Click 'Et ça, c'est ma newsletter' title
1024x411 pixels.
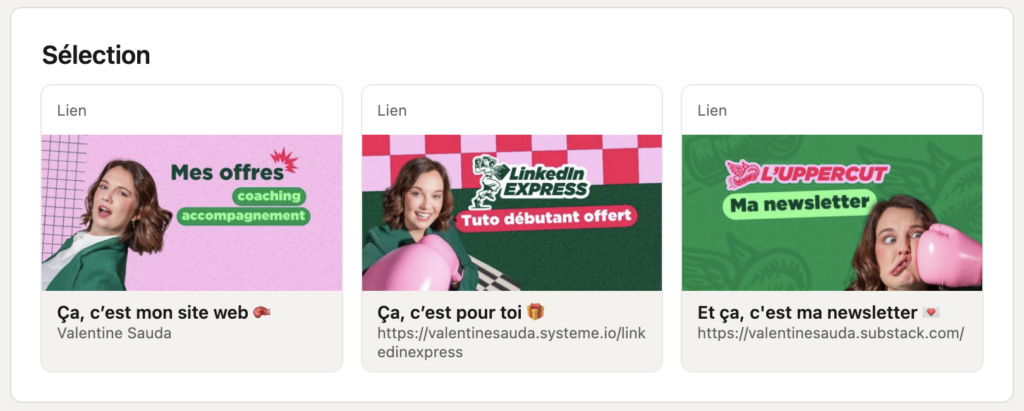pyautogui.click(x=808, y=312)
